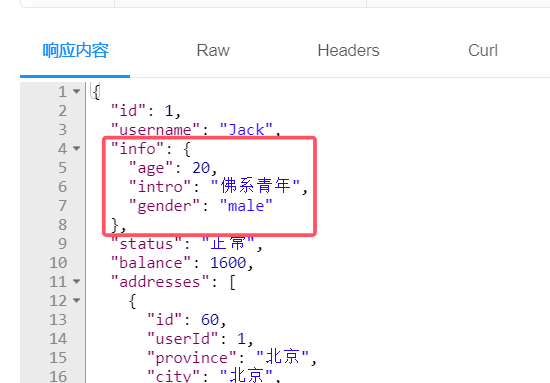Screen dimensions: 550x383
Task: Click the balance value 1600
Action: coord(228,263)
